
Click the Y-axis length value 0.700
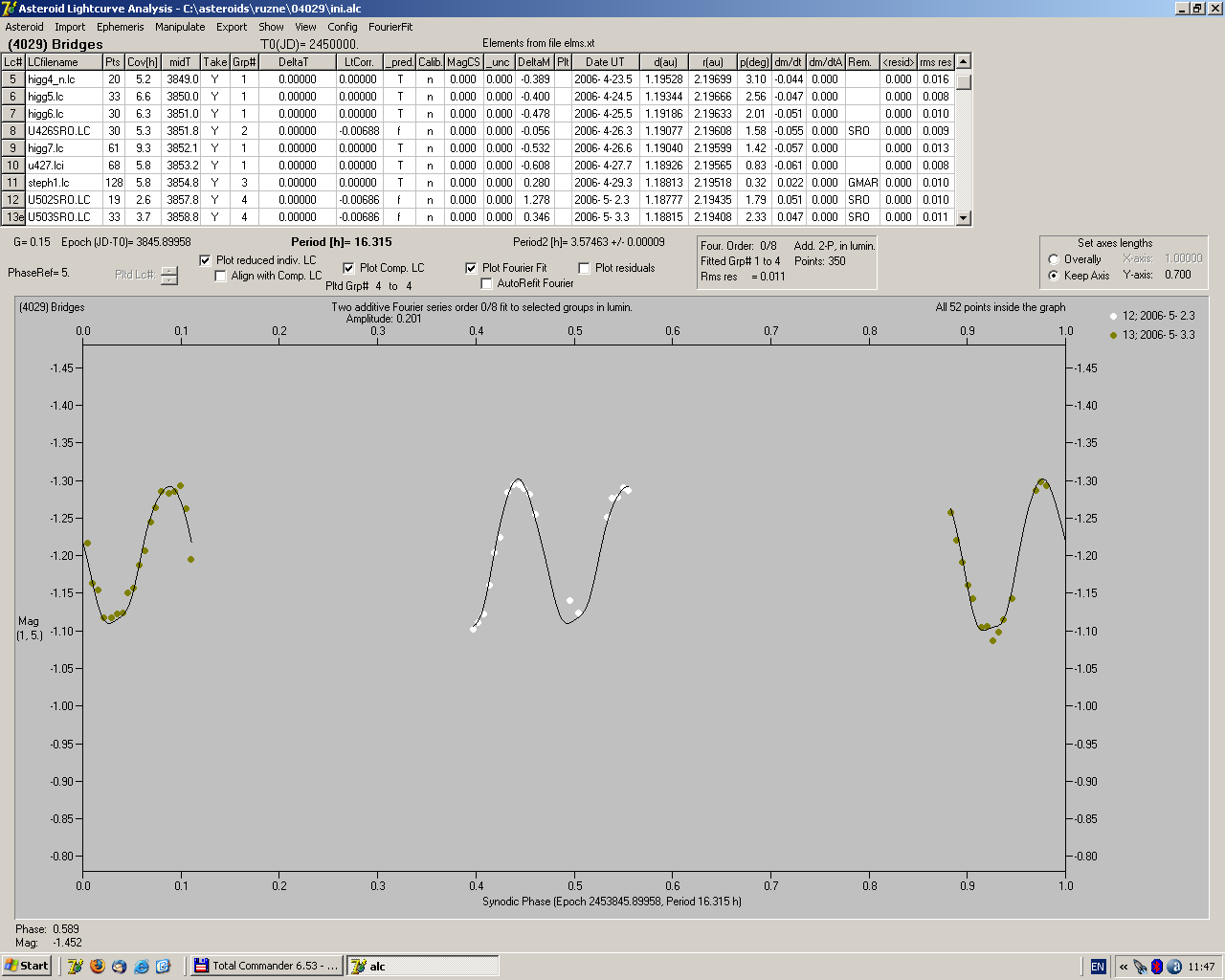point(1178,275)
